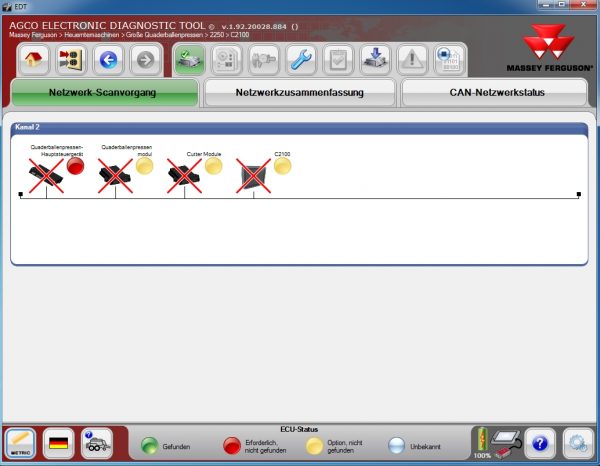Open the connector selection icon beside Home
This screenshot has height=466, width=600.
71,60
